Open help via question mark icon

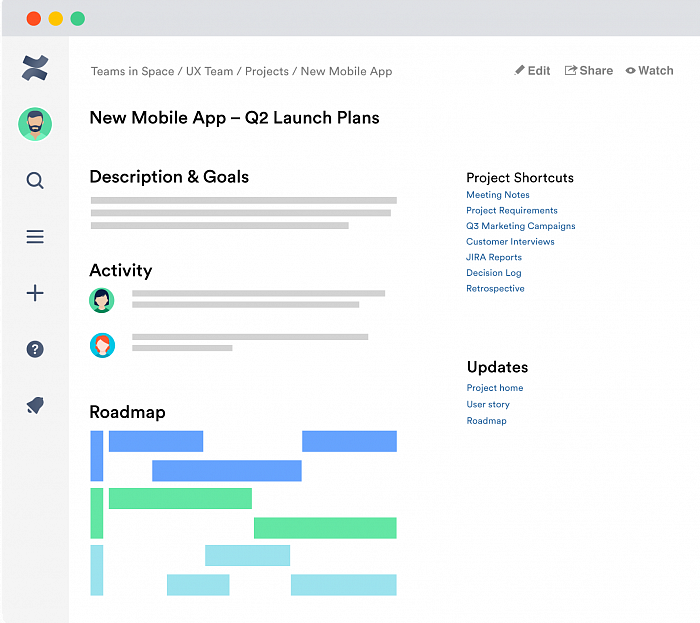click(x=35, y=349)
